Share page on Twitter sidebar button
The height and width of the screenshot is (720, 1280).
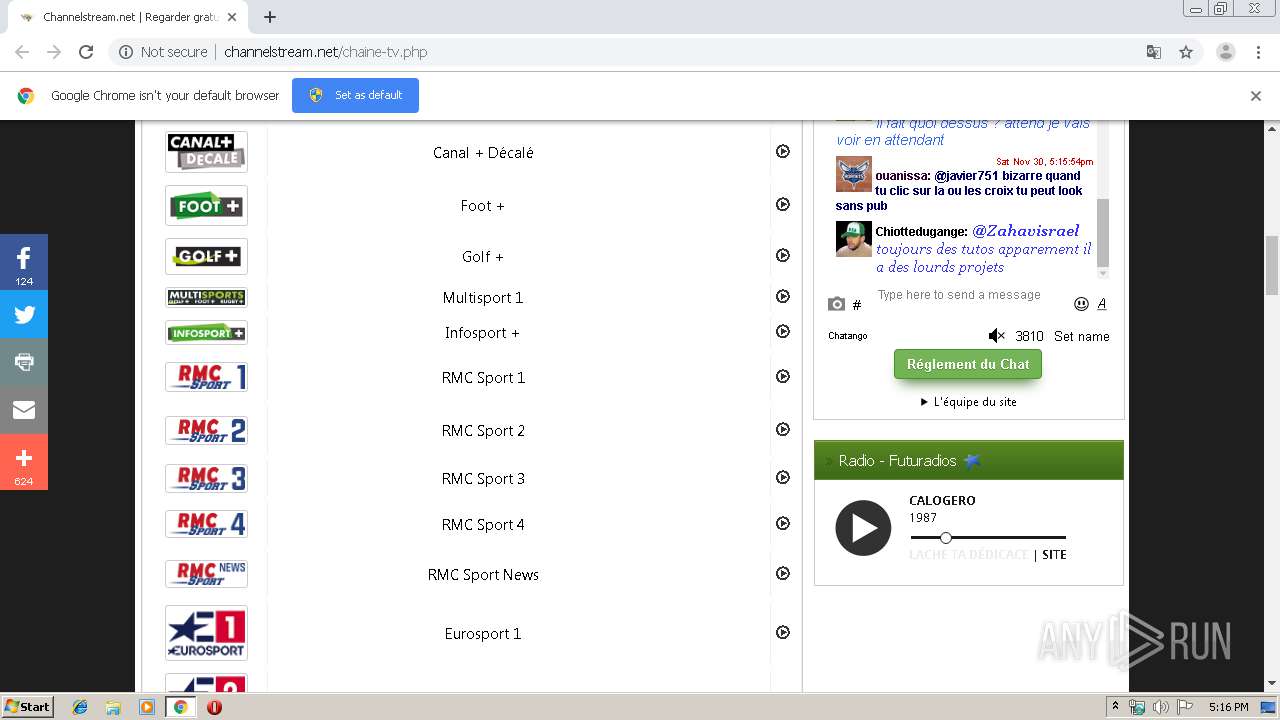24,314
